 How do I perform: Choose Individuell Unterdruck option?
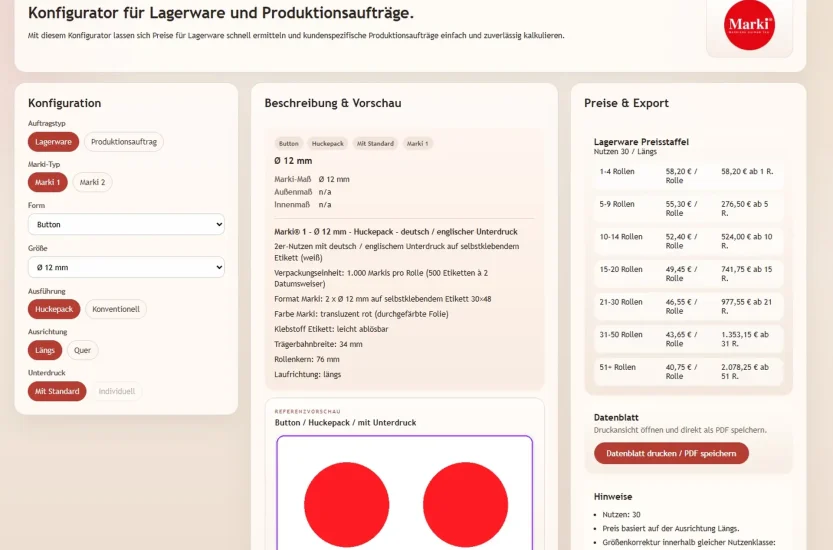(117, 391)
